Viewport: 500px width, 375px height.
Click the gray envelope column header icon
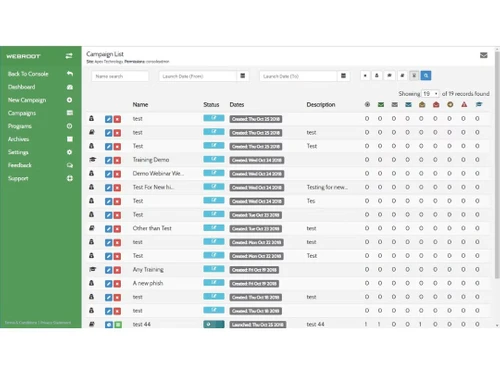tap(395, 105)
